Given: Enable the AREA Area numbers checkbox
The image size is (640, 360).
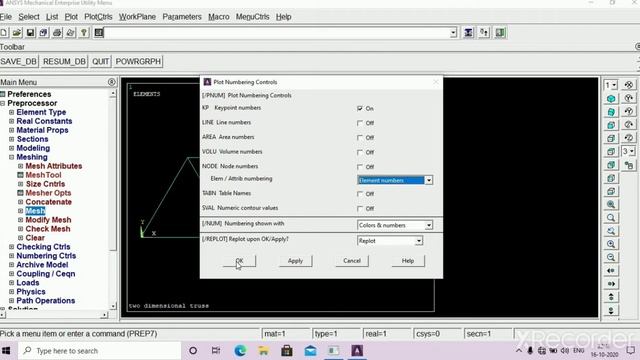Looking at the screenshot, I should click(x=360, y=138).
